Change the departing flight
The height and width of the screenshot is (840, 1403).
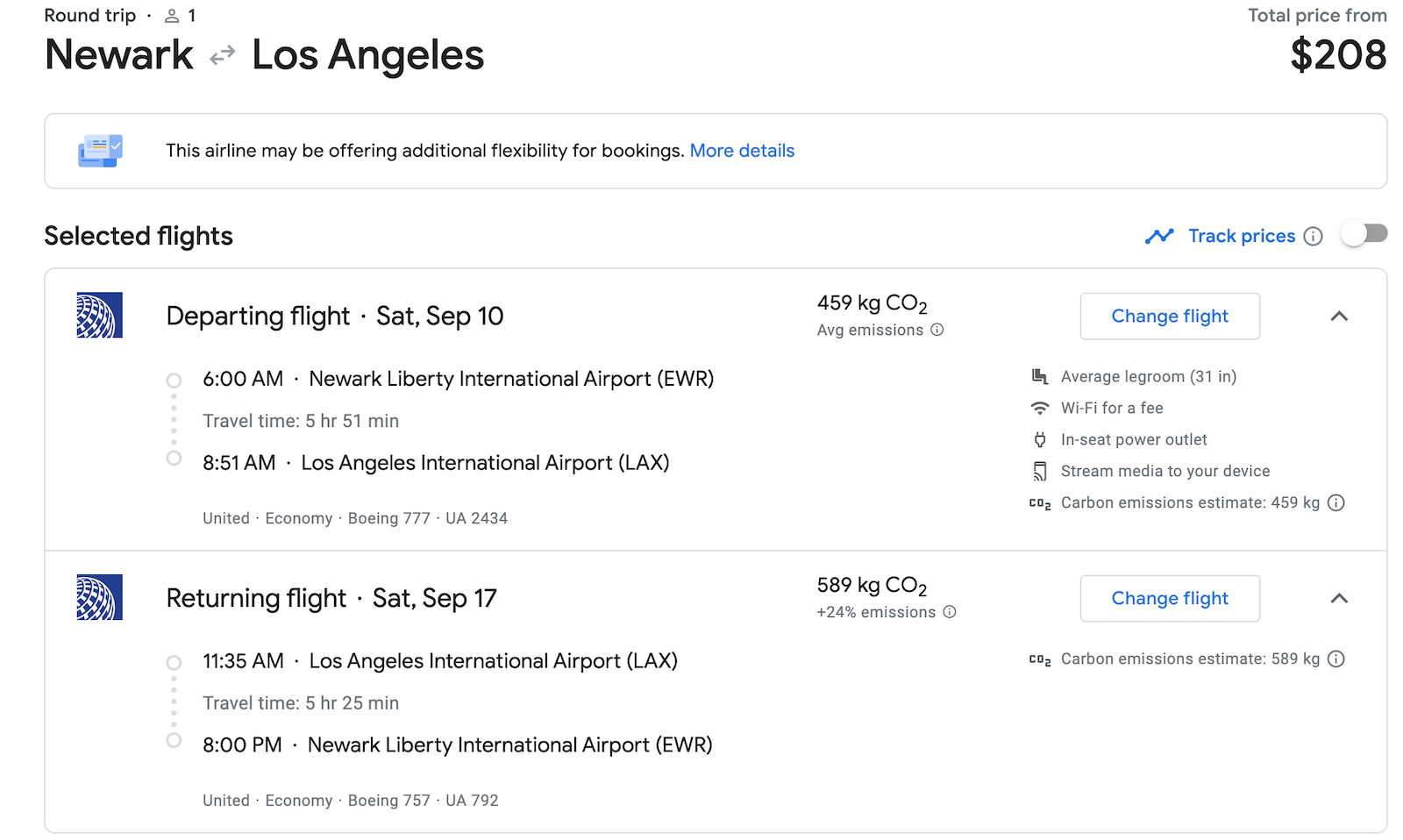pyautogui.click(x=1170, y=317)
